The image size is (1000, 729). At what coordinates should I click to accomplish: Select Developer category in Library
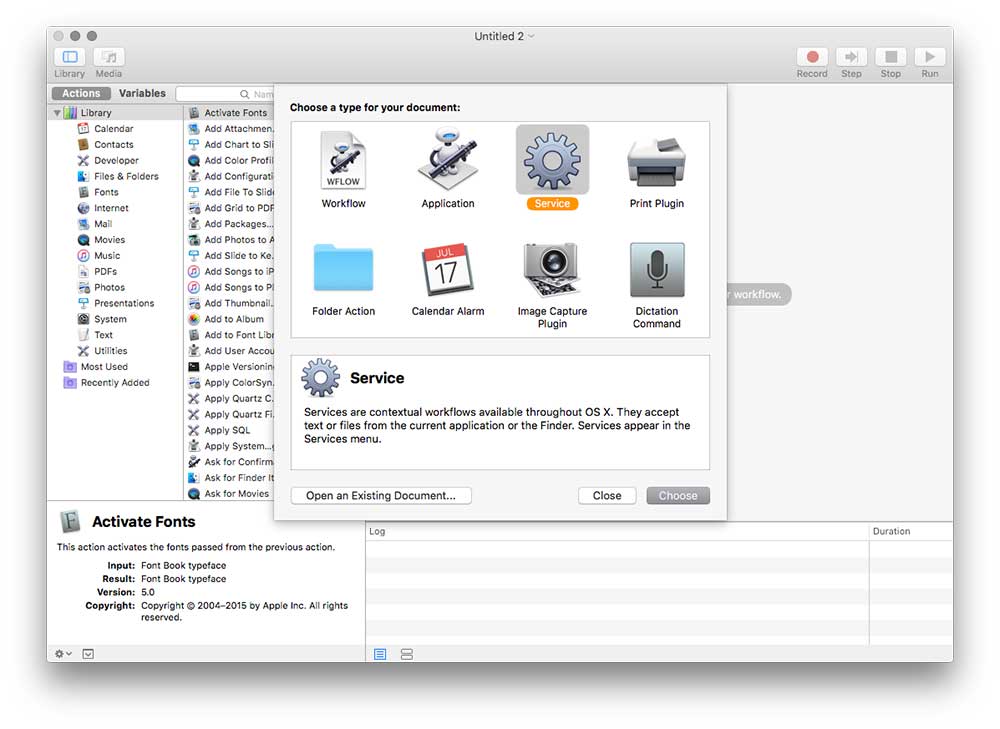click(116, 161)
